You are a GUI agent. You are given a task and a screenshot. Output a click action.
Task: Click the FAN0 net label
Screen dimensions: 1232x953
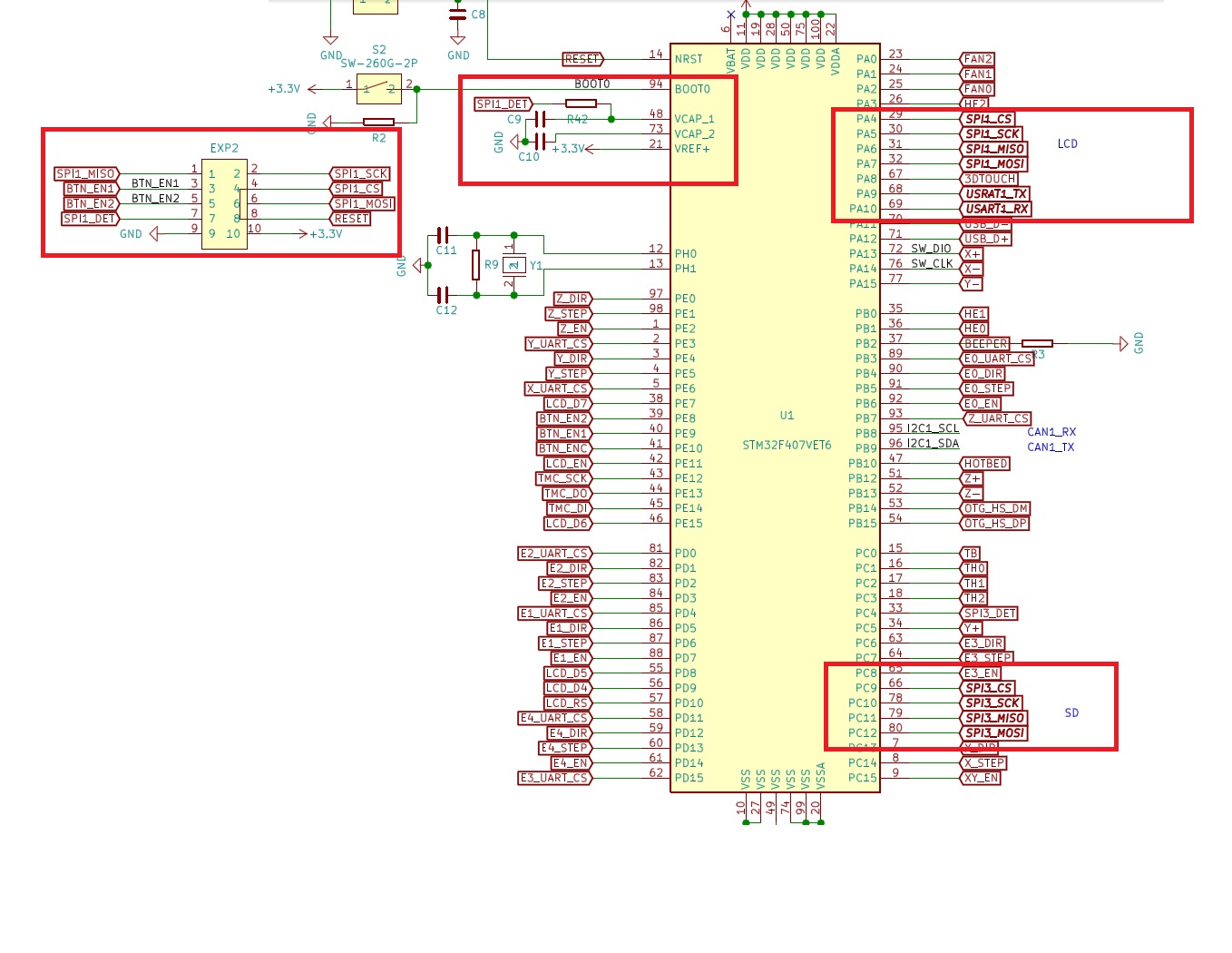click(x=977, y=89)
